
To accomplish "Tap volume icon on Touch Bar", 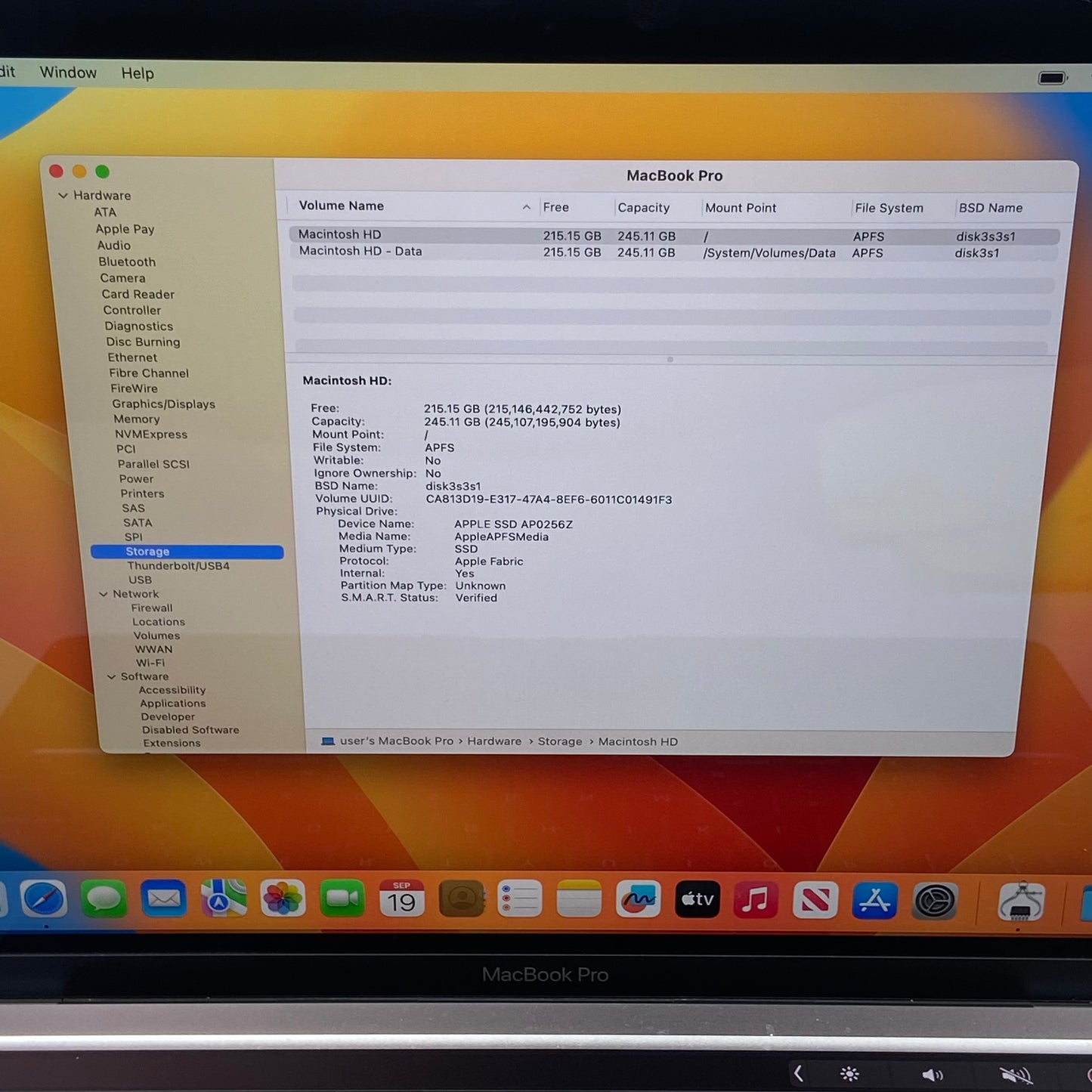I will (932, 1075).
